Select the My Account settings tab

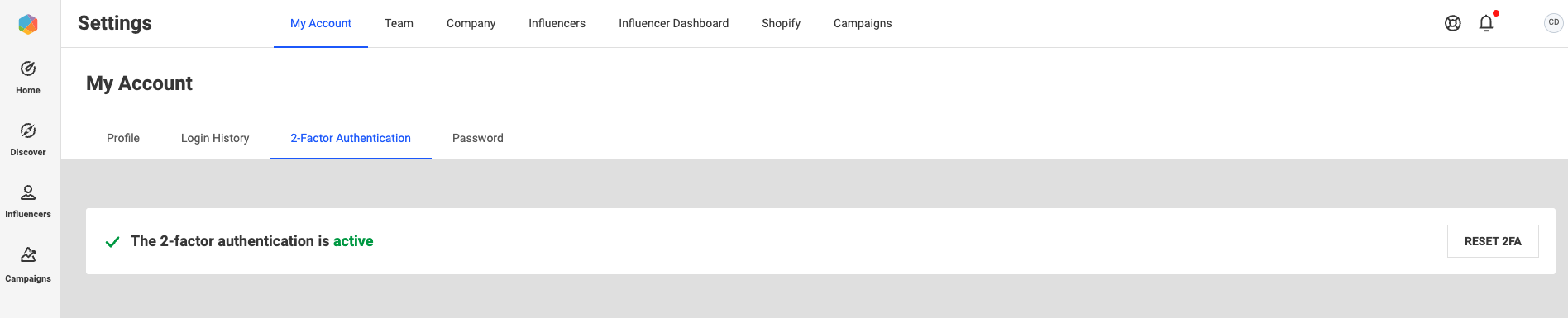click(321, 23)
